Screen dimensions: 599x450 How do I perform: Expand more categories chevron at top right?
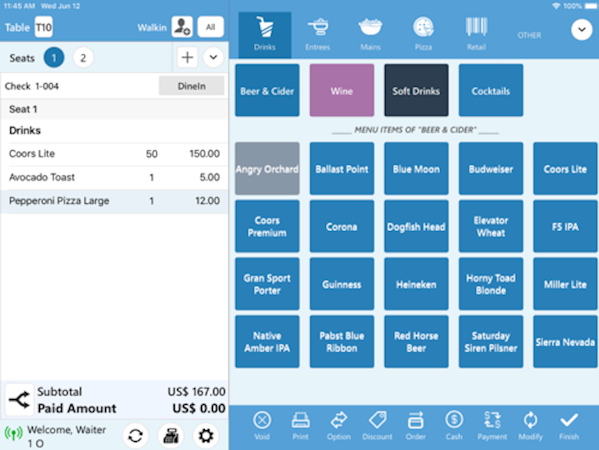pos(581,29)
